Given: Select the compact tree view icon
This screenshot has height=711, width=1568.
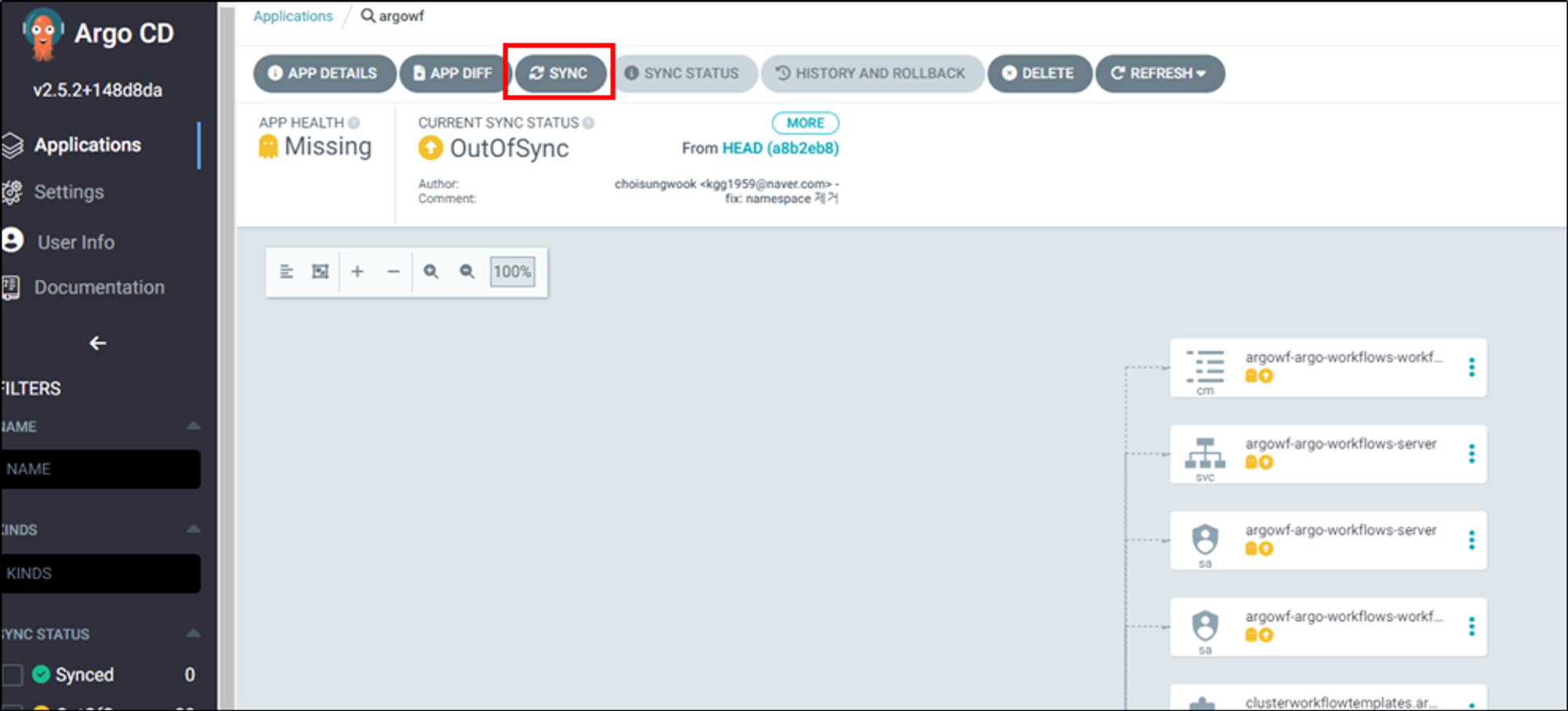Looking at the screenshot, I should click(286, 271).
